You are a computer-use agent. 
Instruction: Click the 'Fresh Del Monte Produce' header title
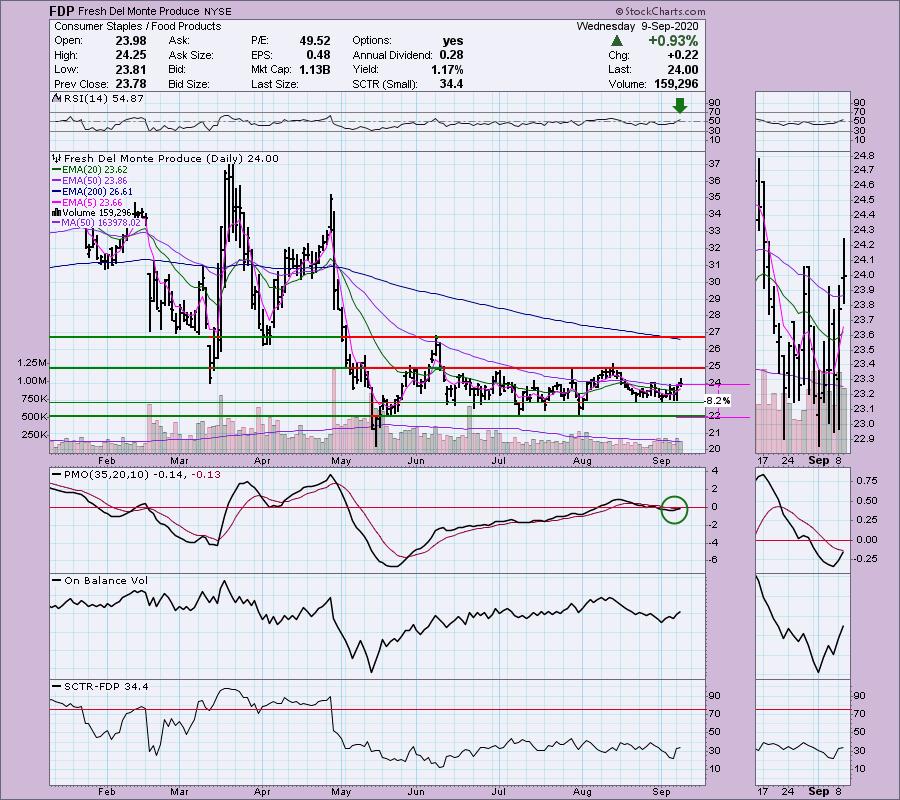tap(139, 11)
